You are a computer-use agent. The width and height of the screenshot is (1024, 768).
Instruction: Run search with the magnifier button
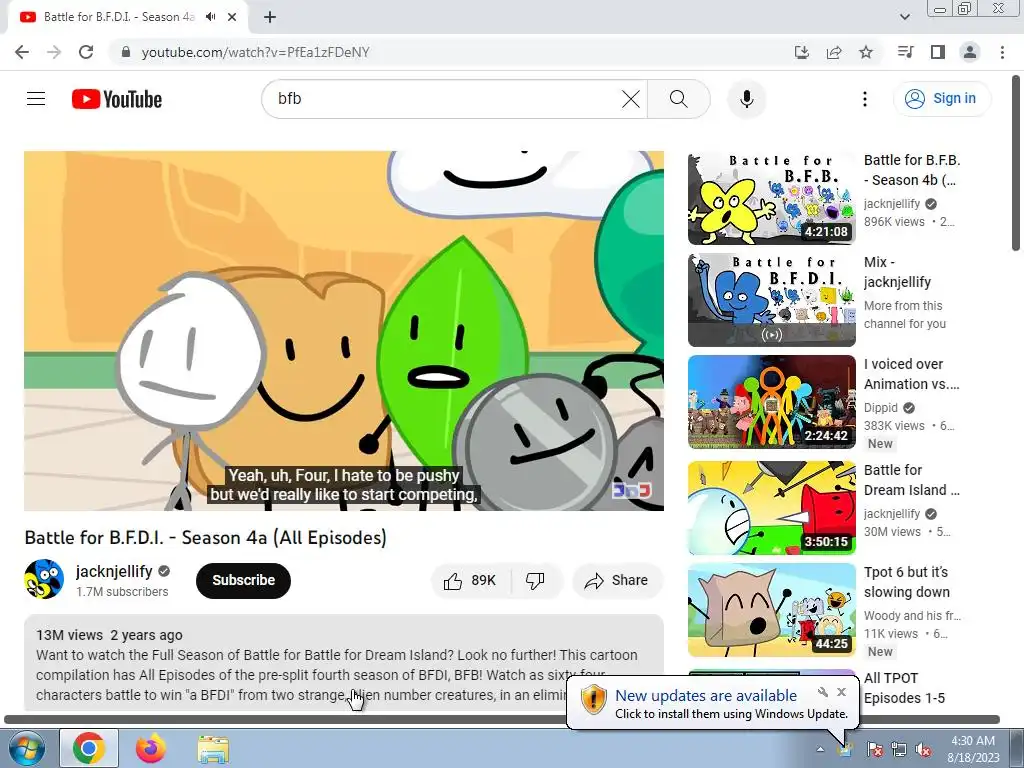click(x=679, y=99)
